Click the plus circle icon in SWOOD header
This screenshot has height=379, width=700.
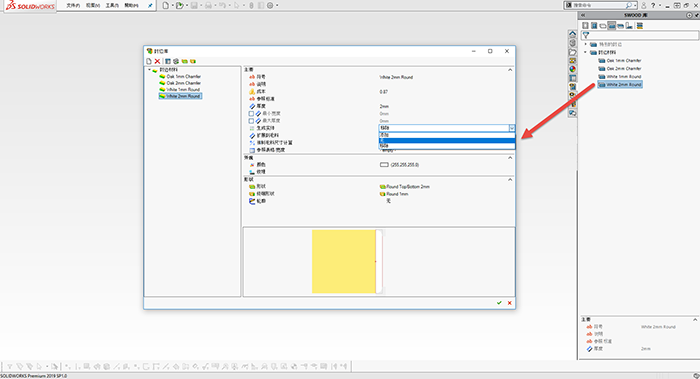(x=689, y=15)
